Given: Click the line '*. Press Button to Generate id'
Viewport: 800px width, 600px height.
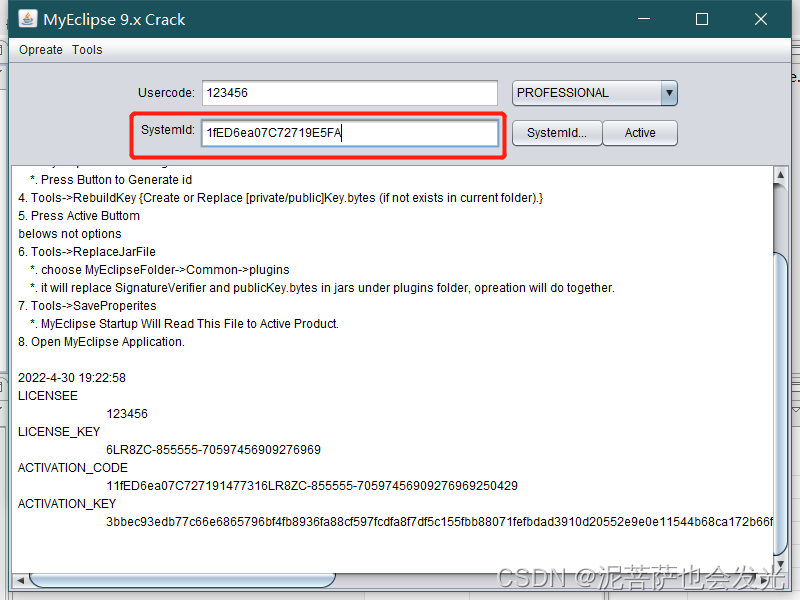Looking at the screenshot, I should [111, 180].
